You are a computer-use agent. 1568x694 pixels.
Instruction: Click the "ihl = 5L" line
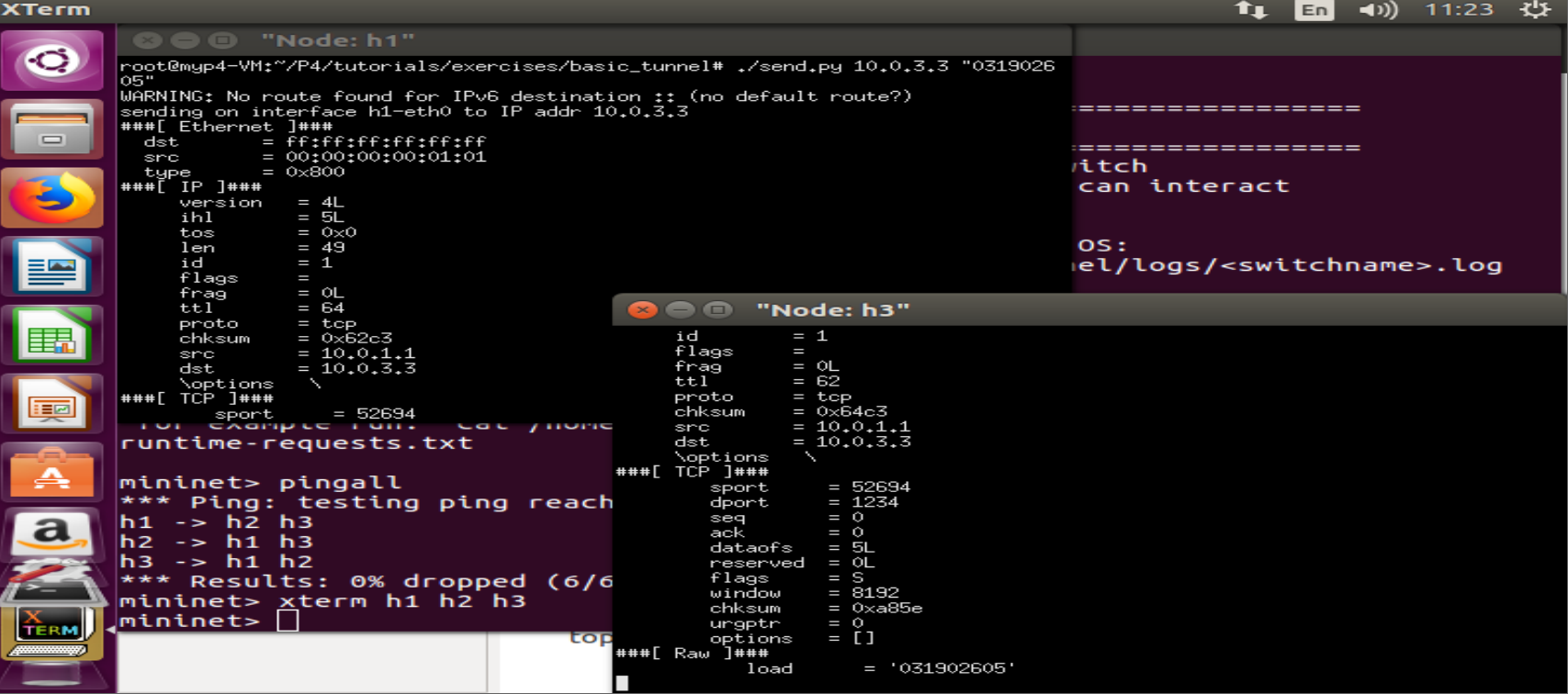(x=262, y=218)
